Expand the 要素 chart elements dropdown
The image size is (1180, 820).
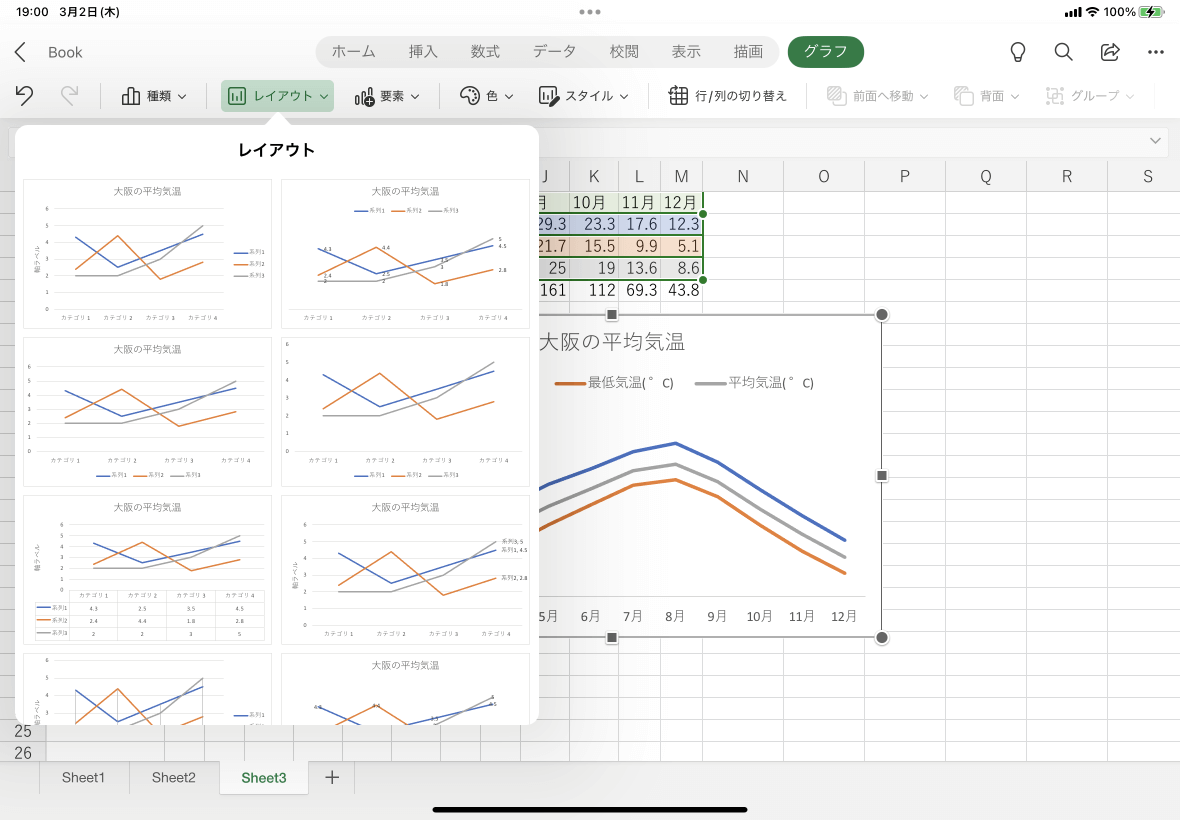(x=387, y=96)
